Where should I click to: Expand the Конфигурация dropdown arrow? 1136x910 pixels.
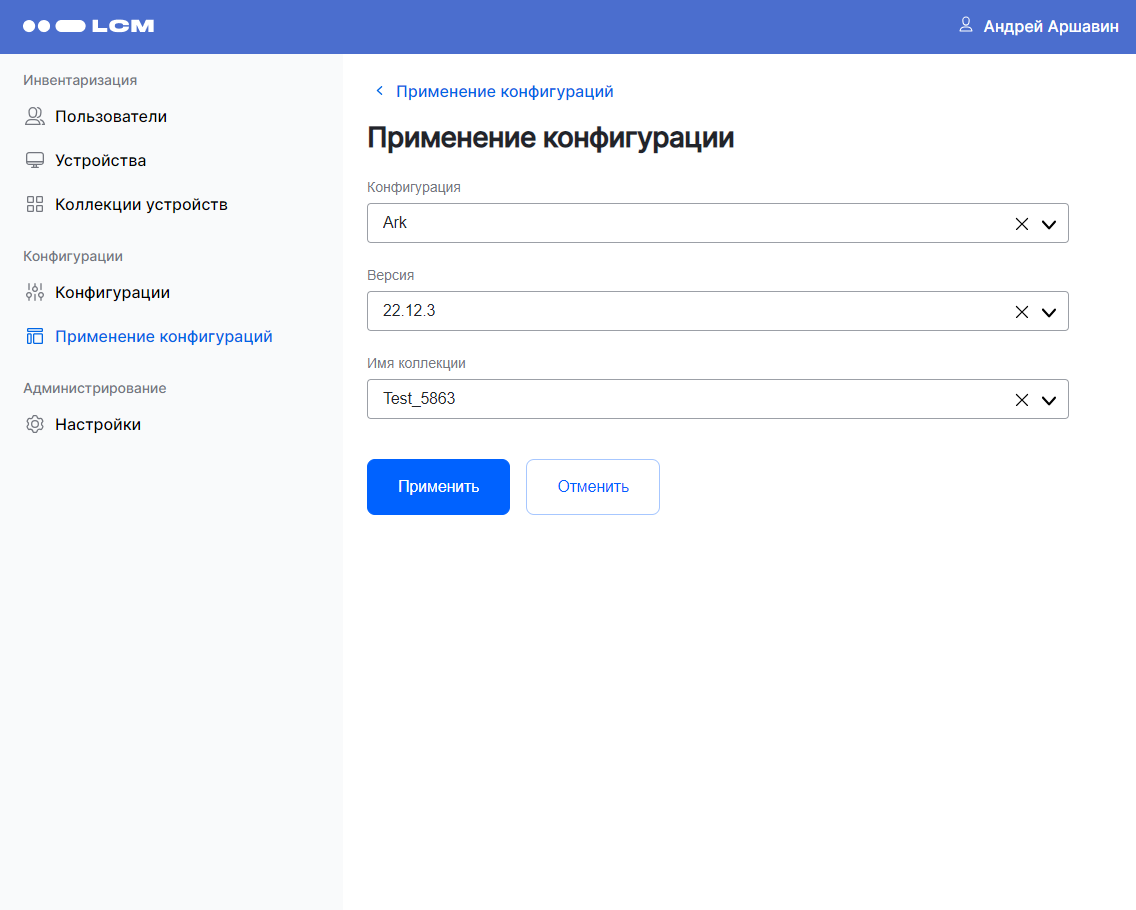click(1048, 224)
